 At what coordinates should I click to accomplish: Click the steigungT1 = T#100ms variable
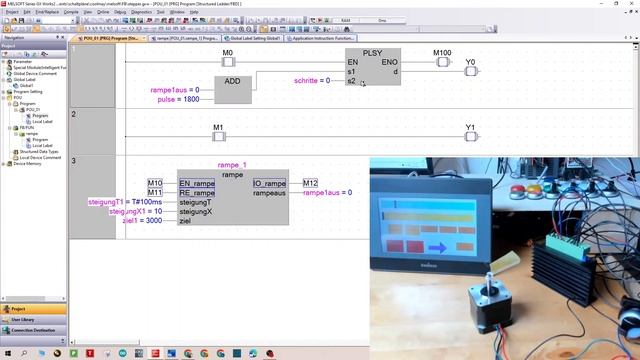125,202
